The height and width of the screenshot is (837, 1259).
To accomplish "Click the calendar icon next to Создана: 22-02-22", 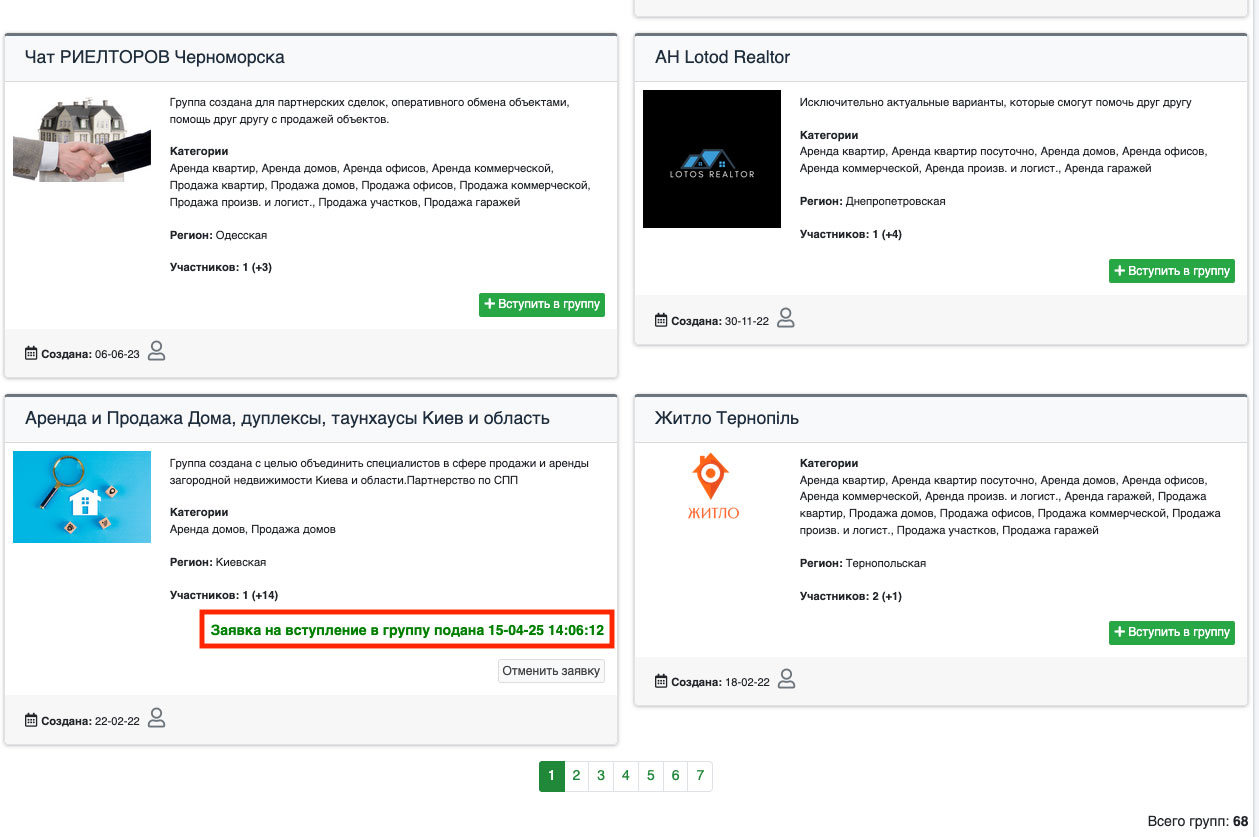I will pos(31,720).
